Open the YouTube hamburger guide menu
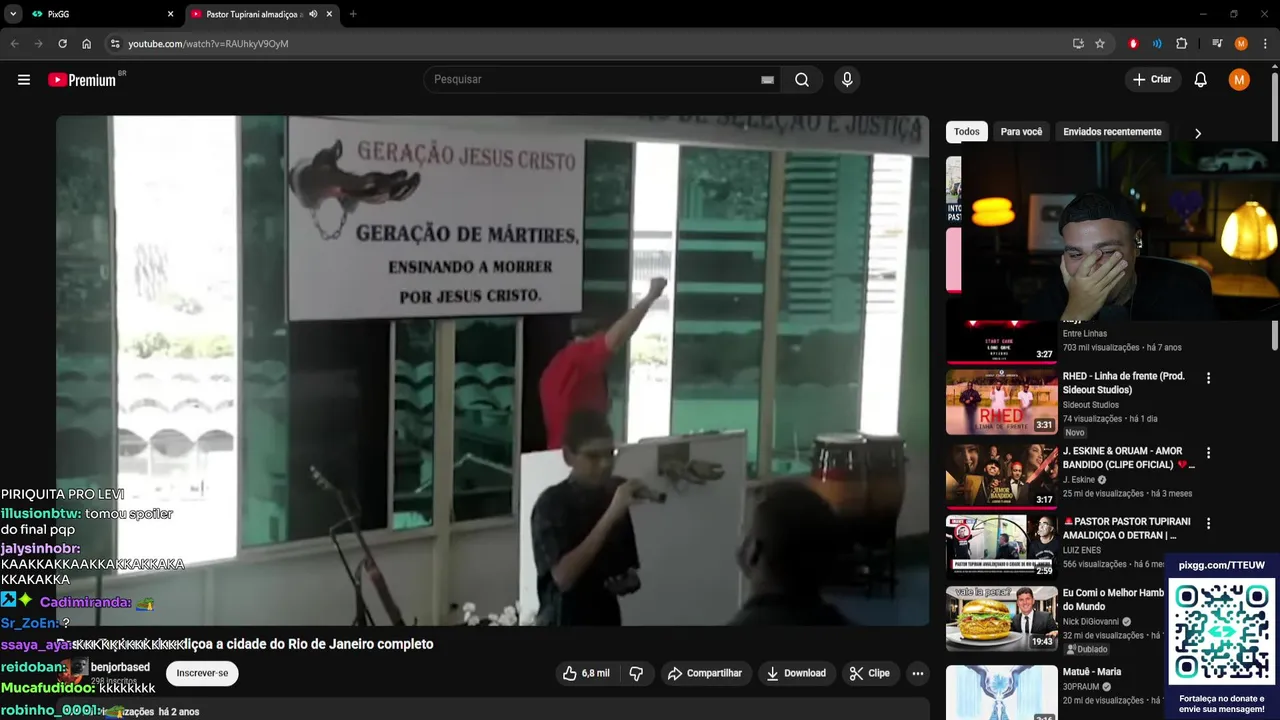The width and height of the screenshot is (1280, 720). pos(24,80)
